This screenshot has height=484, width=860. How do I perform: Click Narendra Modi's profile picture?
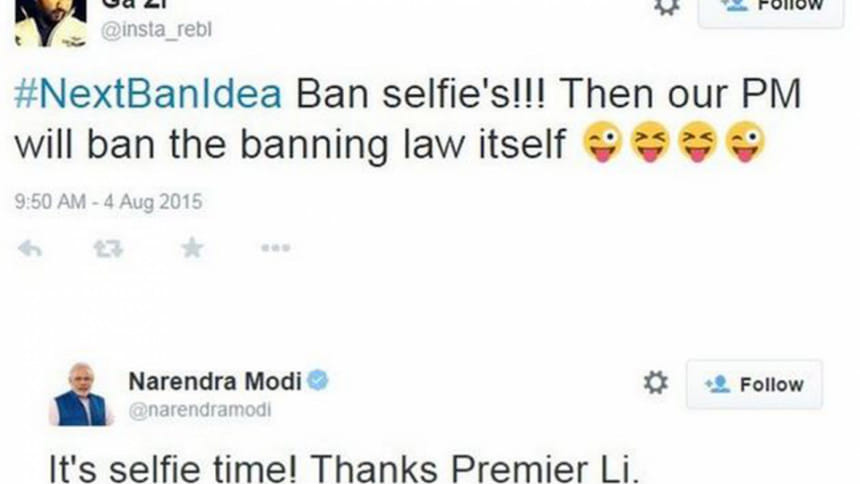(81, 394)
